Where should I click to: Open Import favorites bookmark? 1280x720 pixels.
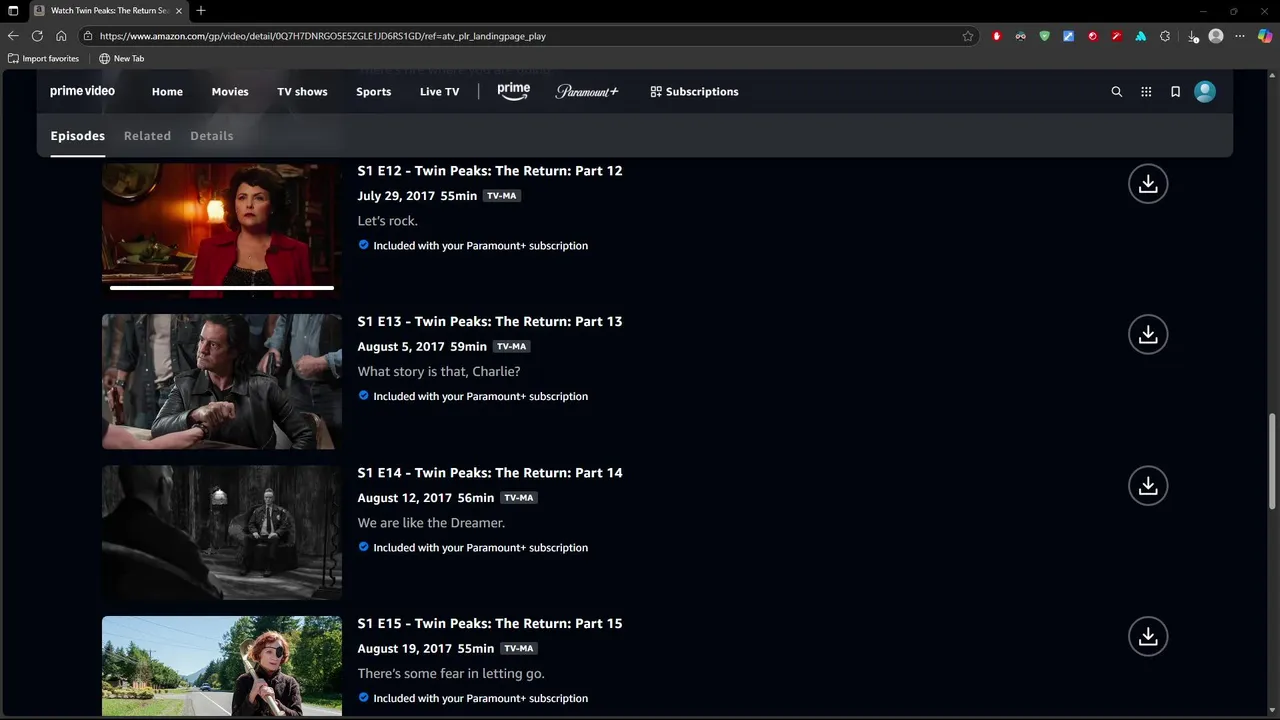tap(43, 59)
